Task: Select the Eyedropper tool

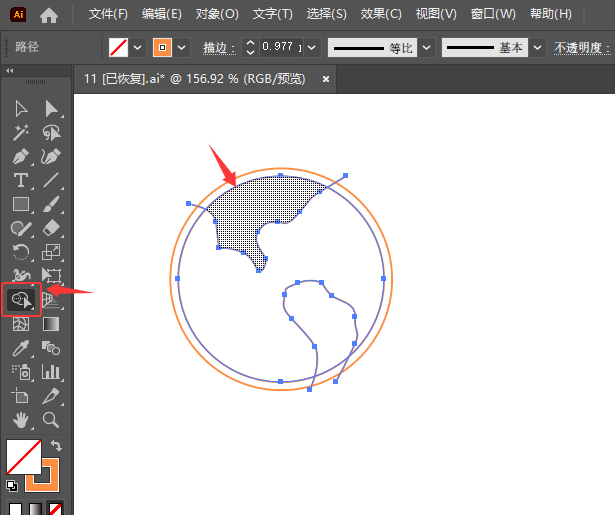Action: 21,348
